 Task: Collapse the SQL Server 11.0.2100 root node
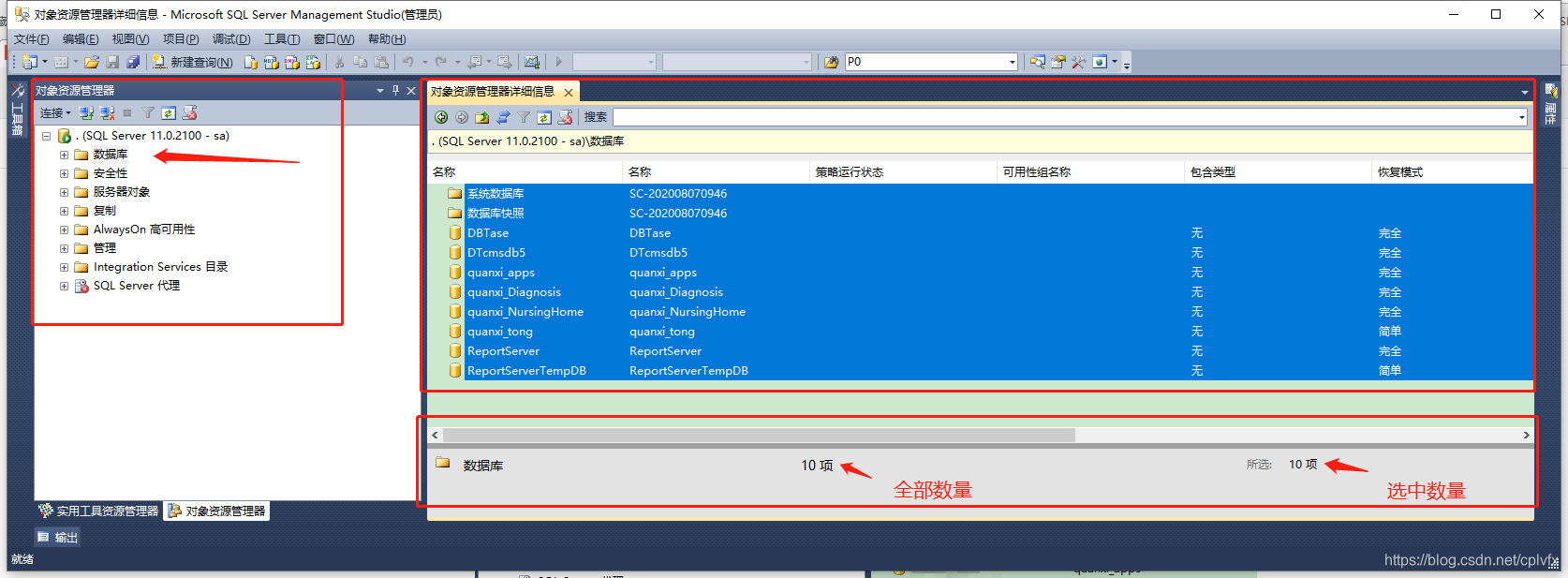pyautogui.click(x=46, y=136)
